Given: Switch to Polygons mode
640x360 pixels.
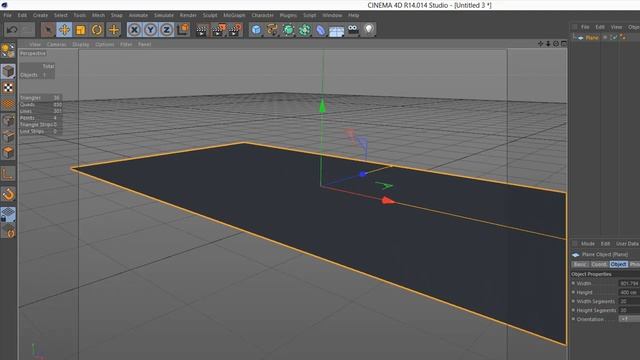Looking at the screenshot, I should point(8,153).
